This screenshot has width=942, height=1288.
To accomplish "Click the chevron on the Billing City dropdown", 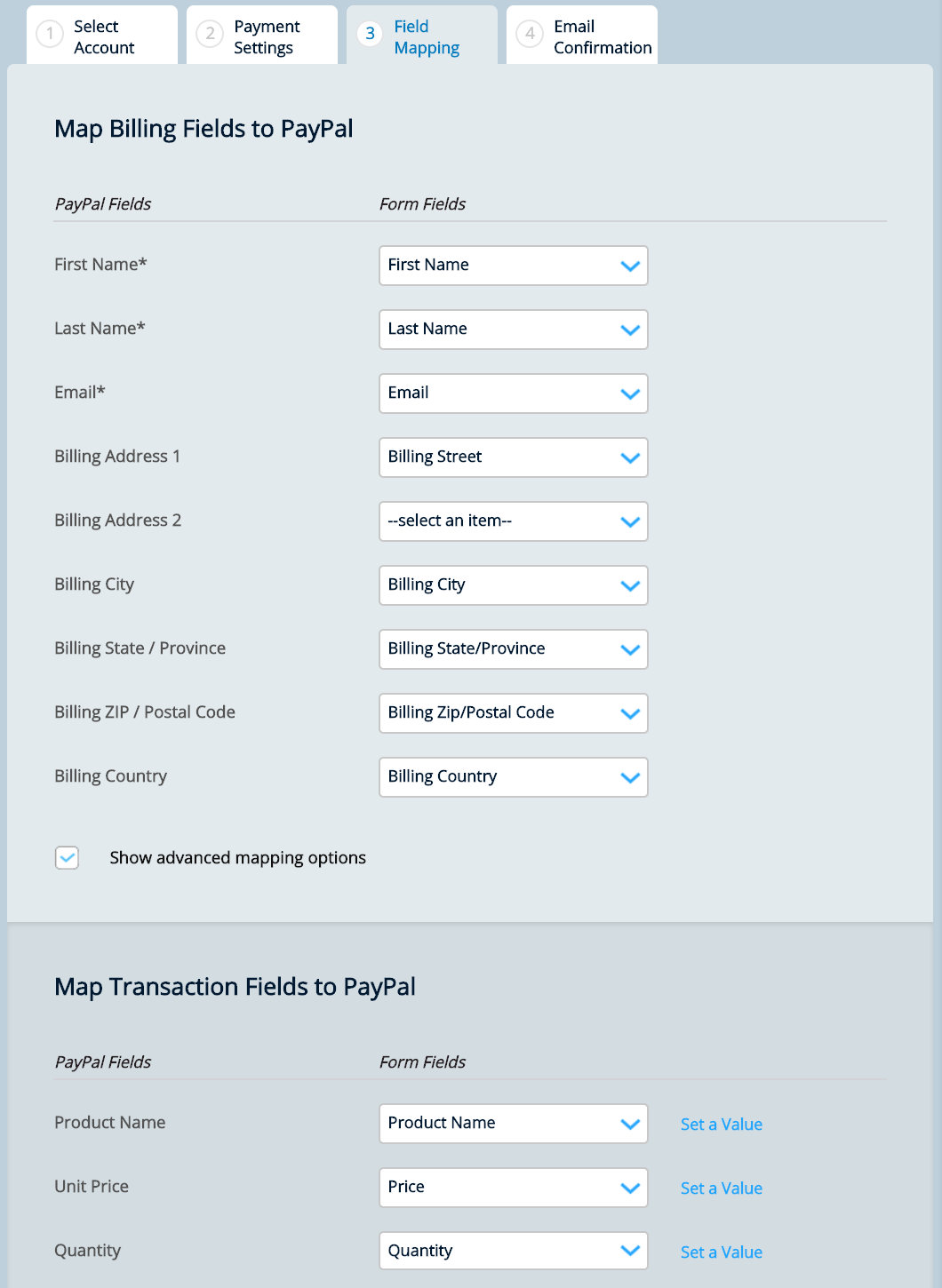I will 630,584.
